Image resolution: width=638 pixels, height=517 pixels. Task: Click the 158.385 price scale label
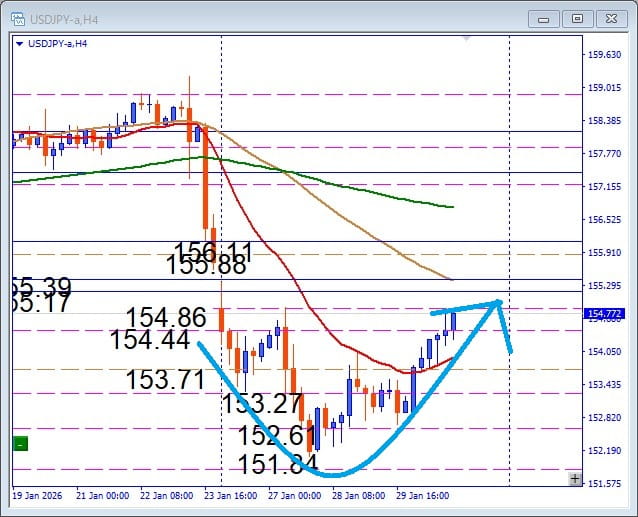pyautogui.click(x=605, y=120)
